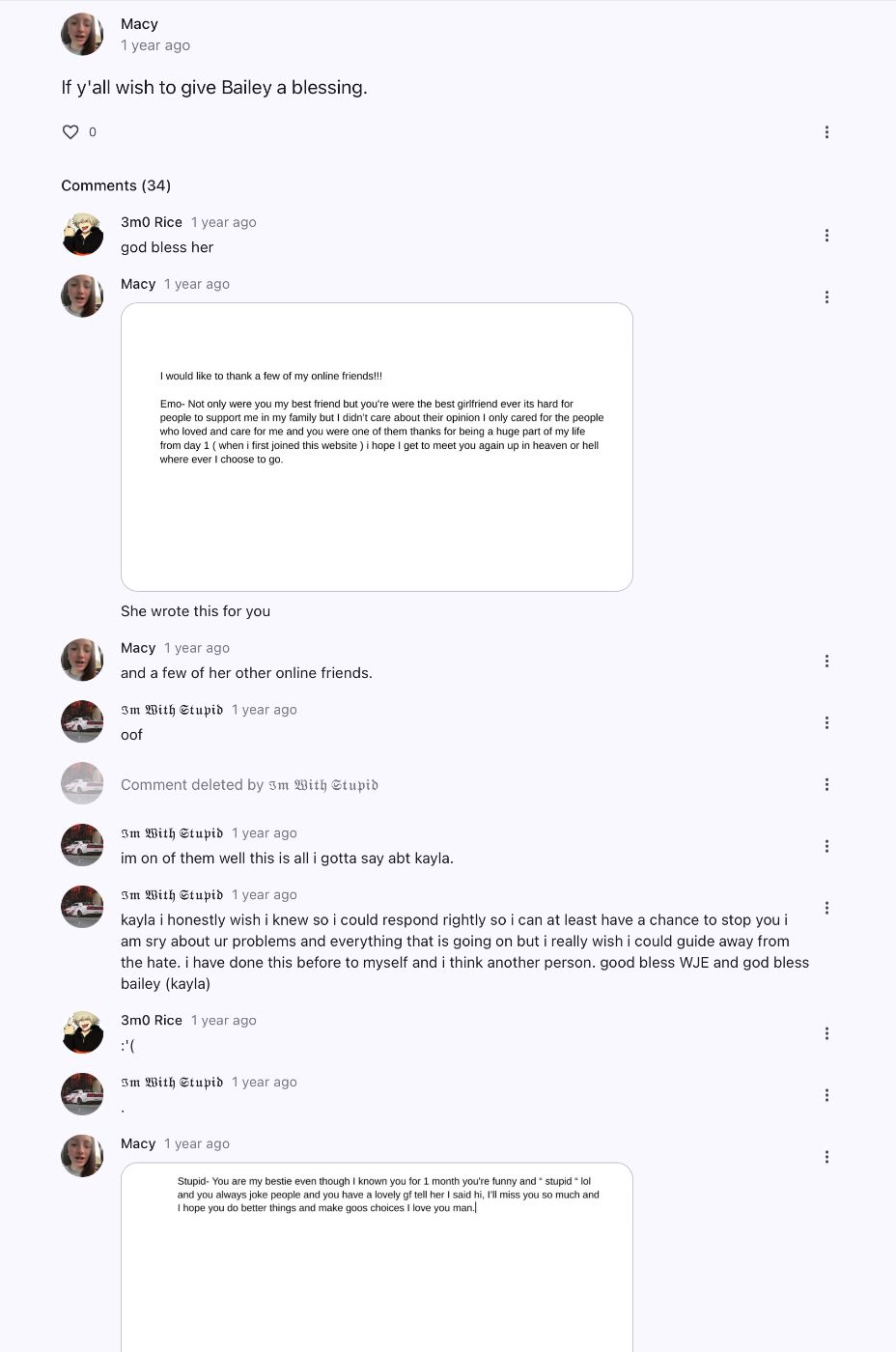Screen dimensions: 896x1352
Task: Open the three-dot menu on Macy's main post
Action: click(826, 132)
